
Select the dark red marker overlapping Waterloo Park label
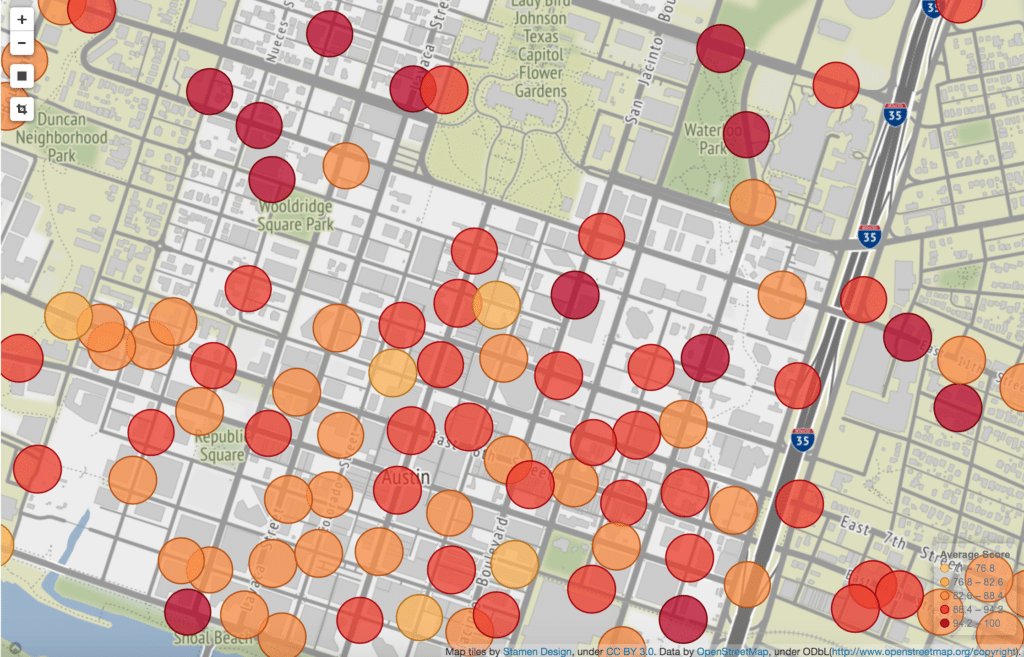click(746, 135)
